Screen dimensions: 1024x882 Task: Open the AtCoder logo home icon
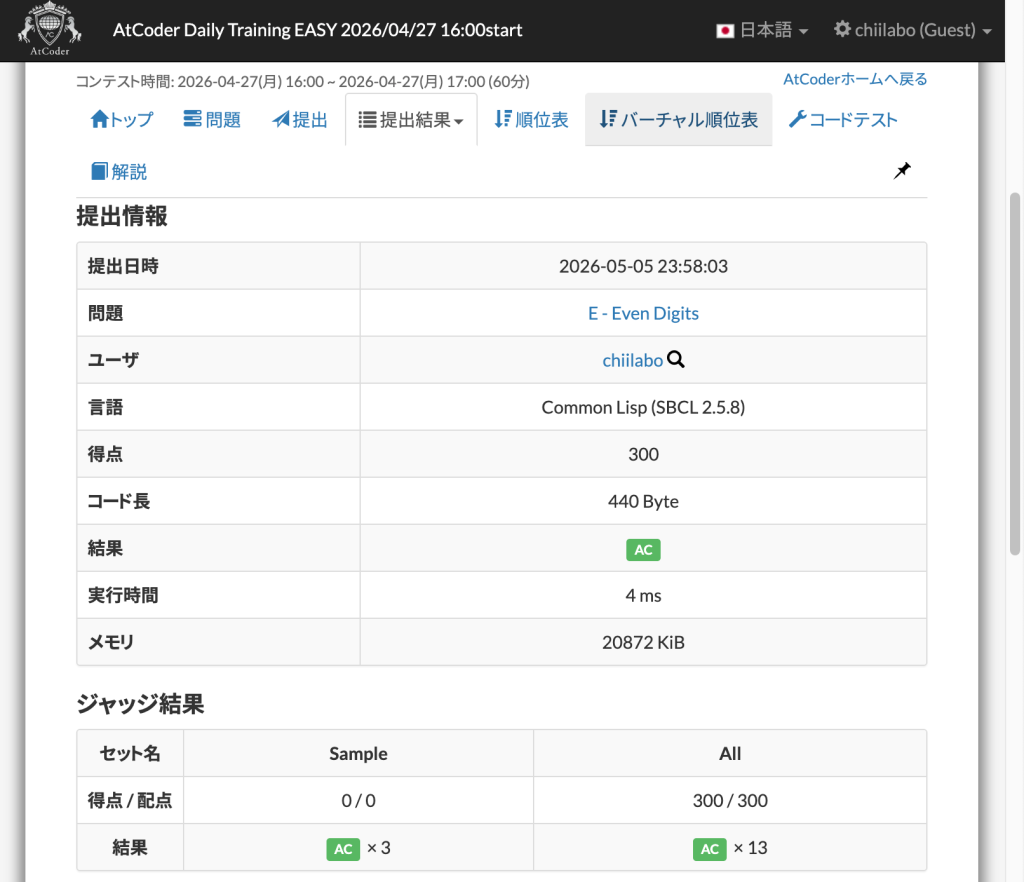[x=50, y=29]
